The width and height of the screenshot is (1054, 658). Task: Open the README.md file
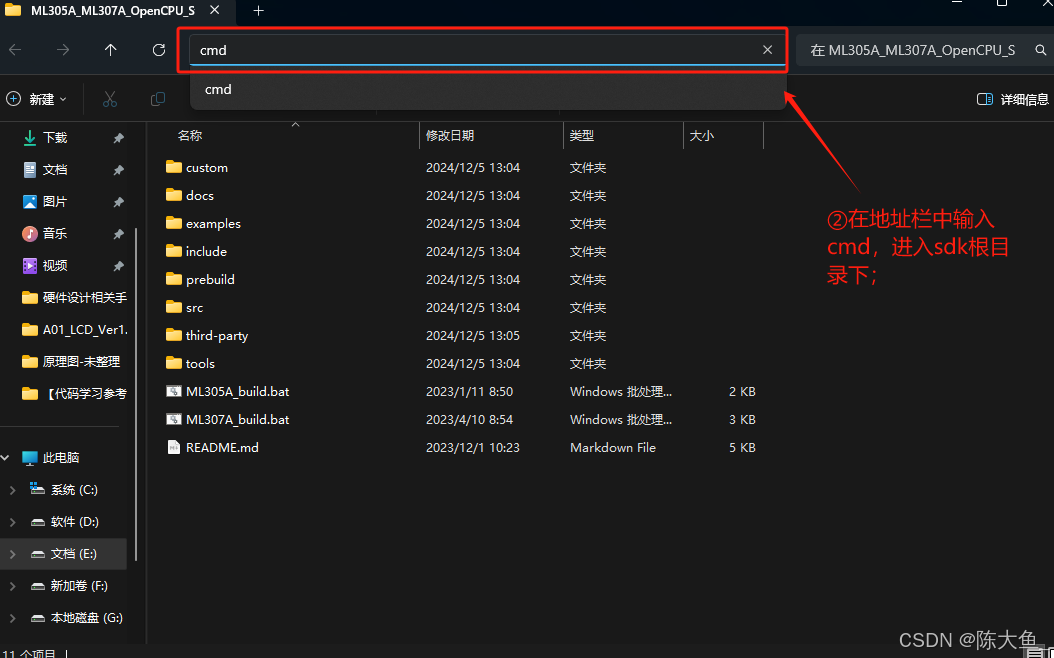[x=221, y=447]
